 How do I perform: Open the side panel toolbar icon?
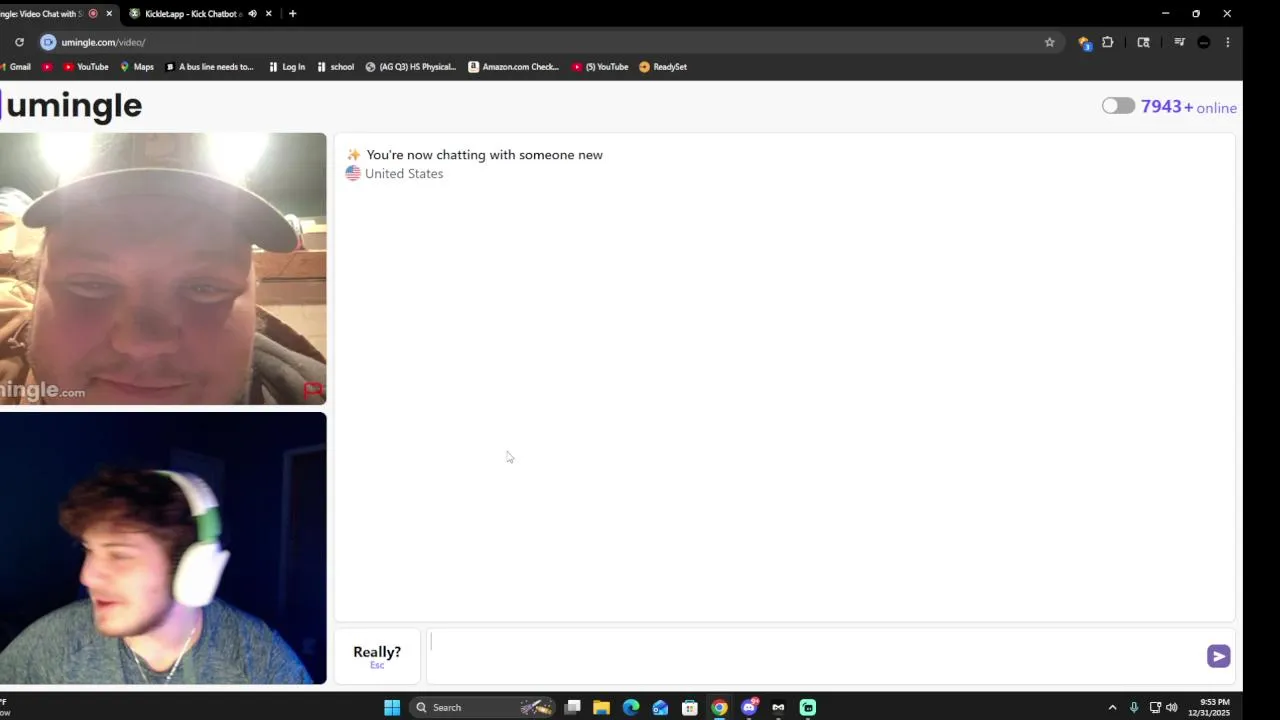(x=1143, y=42)
